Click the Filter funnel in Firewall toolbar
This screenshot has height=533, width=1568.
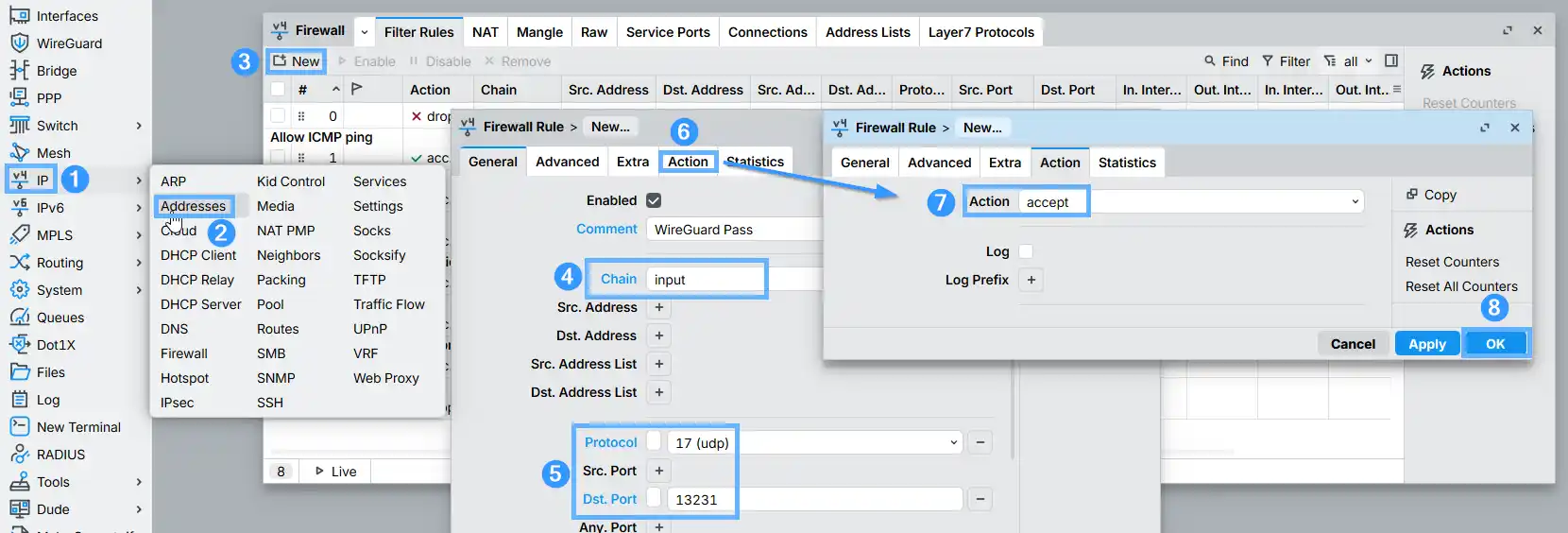point(1268,61)
